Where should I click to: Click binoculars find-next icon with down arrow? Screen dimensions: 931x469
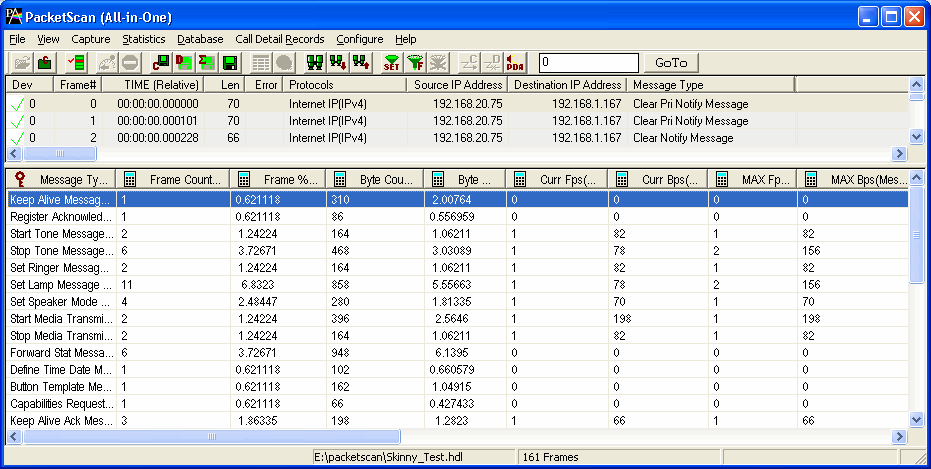point(338,62)
